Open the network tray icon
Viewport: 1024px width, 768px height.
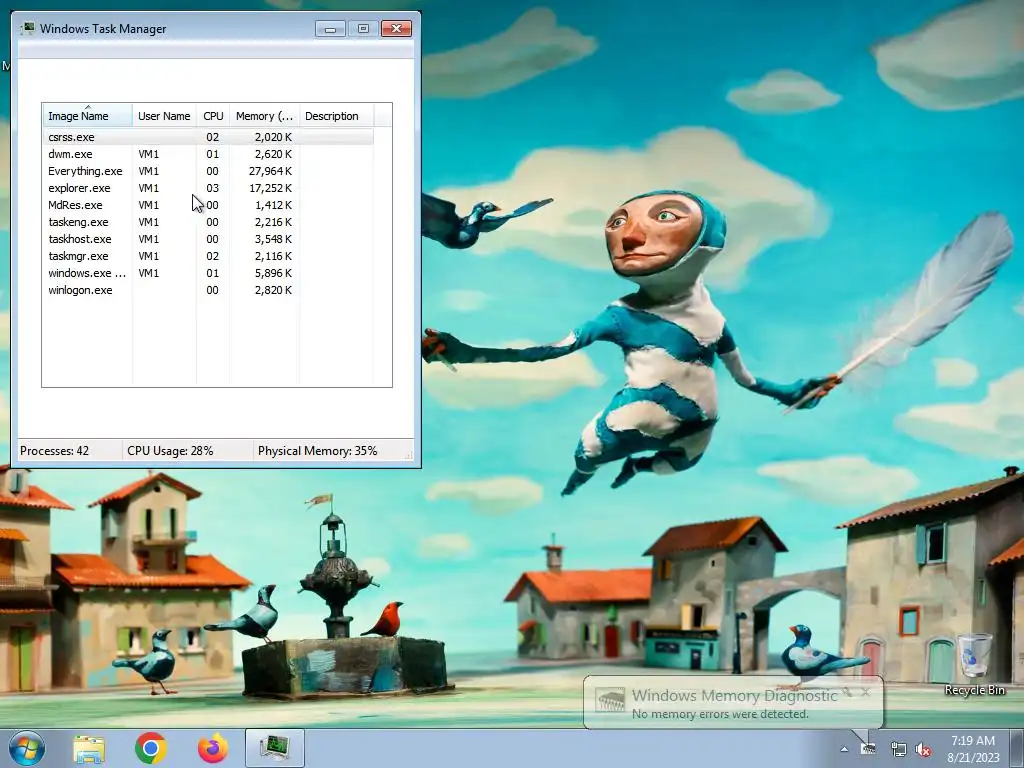pos(899,750)
